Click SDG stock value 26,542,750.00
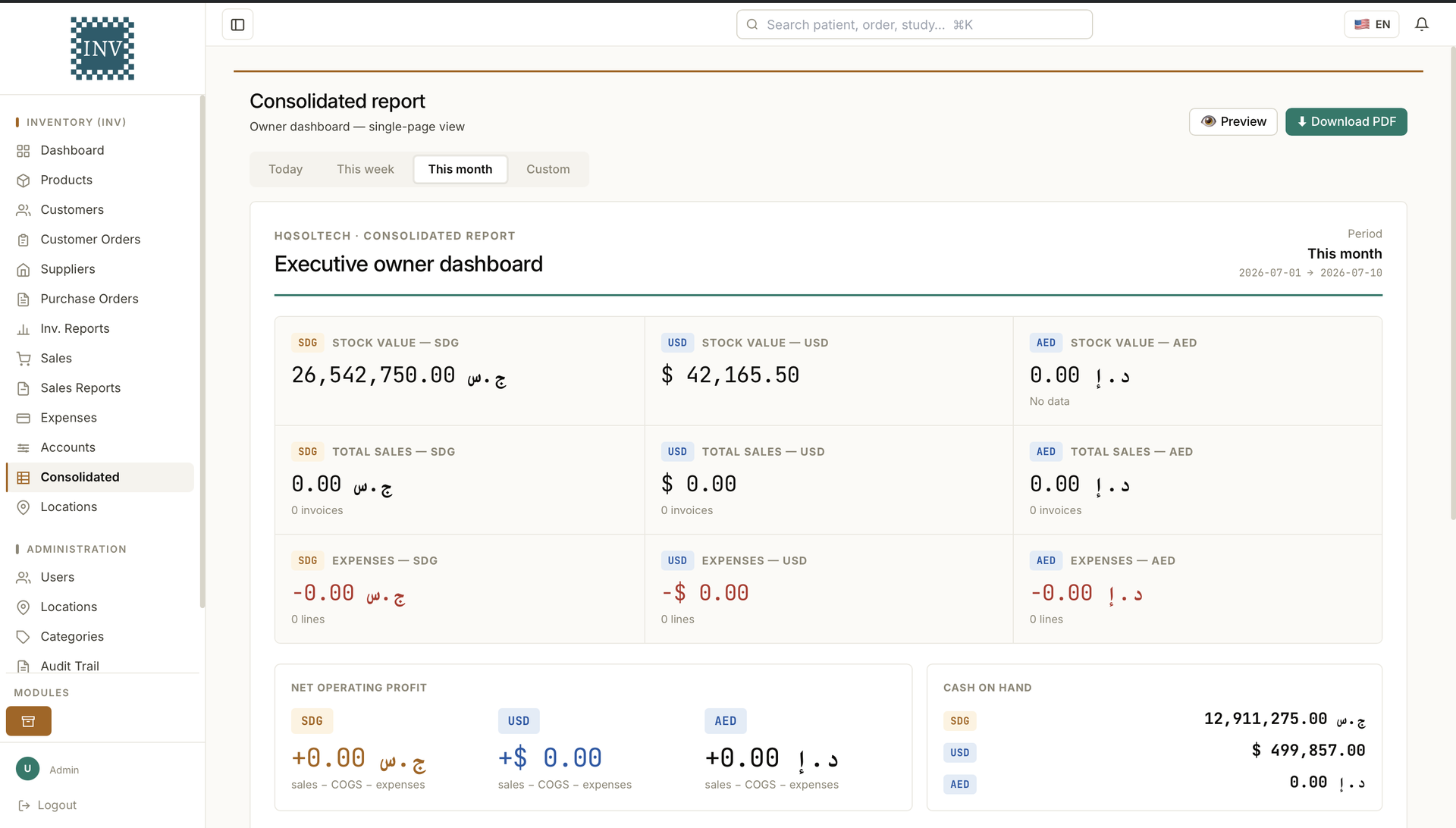 click(x=399, y=375)
